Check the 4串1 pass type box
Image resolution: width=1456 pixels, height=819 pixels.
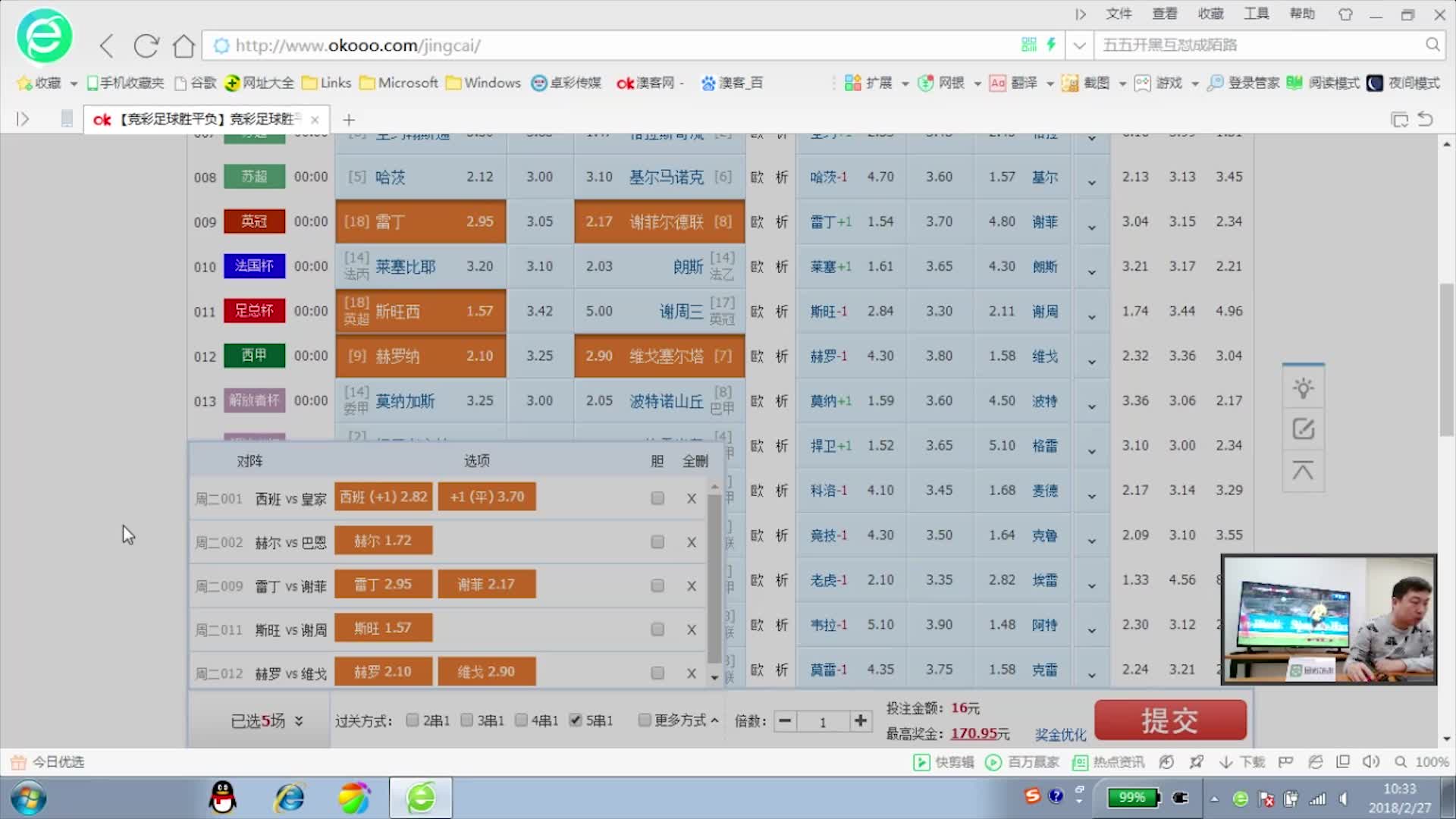coord(521,720)
